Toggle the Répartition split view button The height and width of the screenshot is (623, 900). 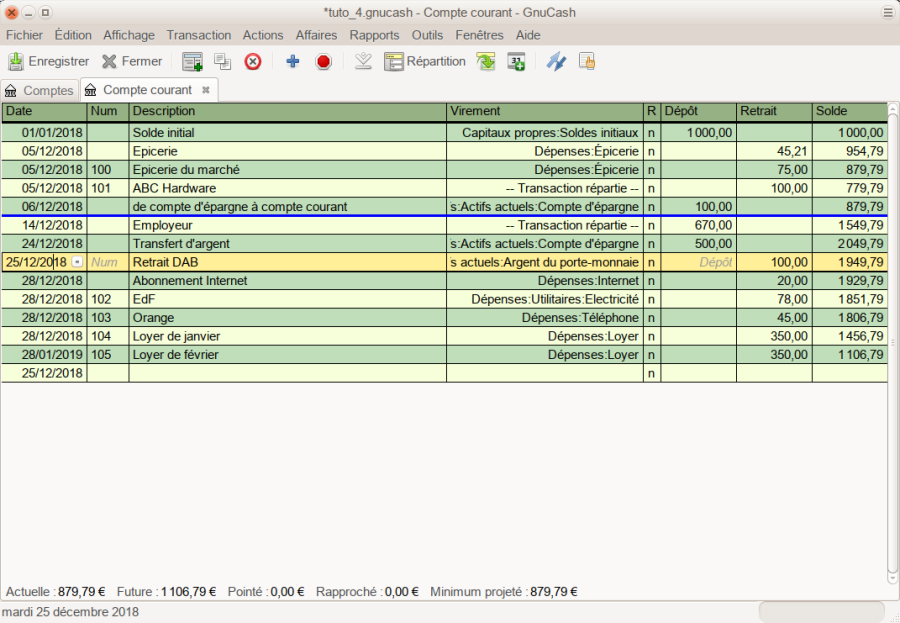425,61
